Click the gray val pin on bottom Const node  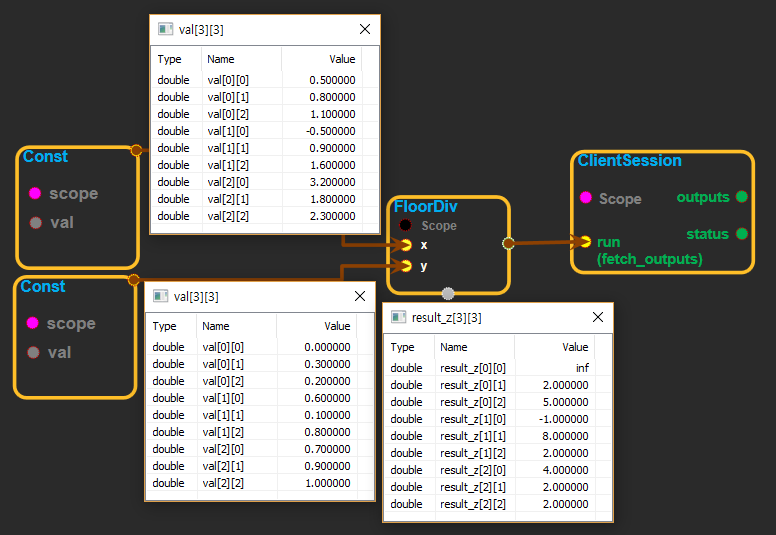pyautogui.click(x=32, y=352)
